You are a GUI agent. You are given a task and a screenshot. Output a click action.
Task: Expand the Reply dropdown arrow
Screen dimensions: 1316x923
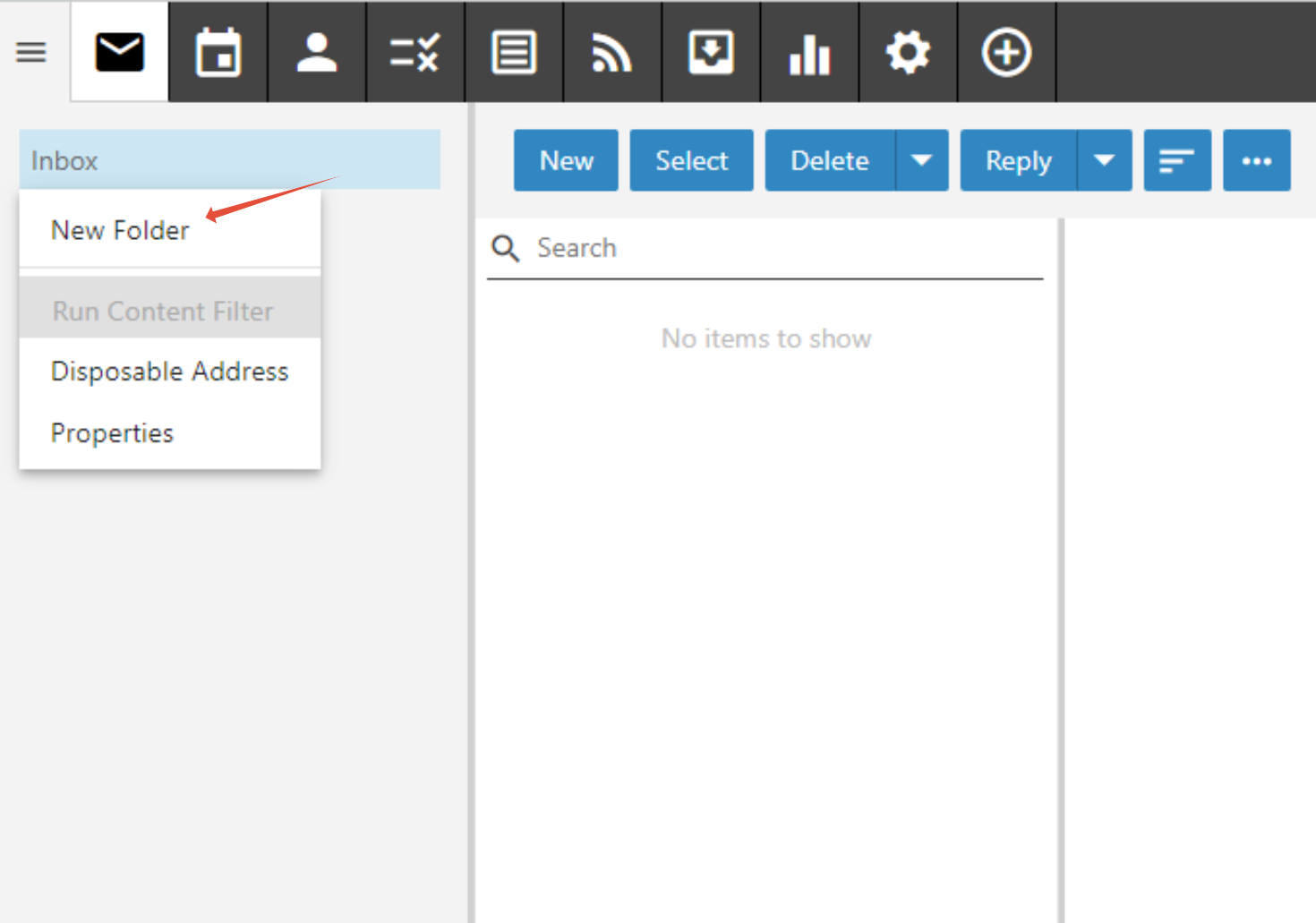(x=1105, y=160)
